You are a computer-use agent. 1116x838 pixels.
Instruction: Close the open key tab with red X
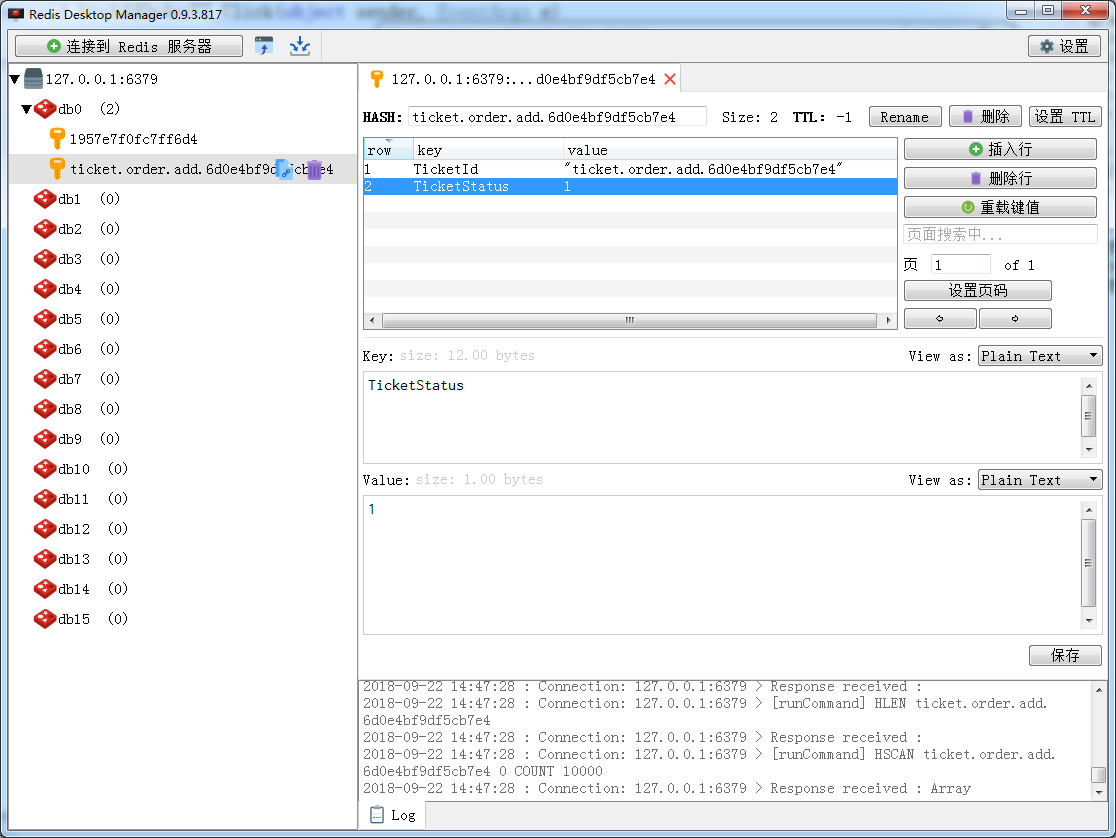[x=670, y=79]
